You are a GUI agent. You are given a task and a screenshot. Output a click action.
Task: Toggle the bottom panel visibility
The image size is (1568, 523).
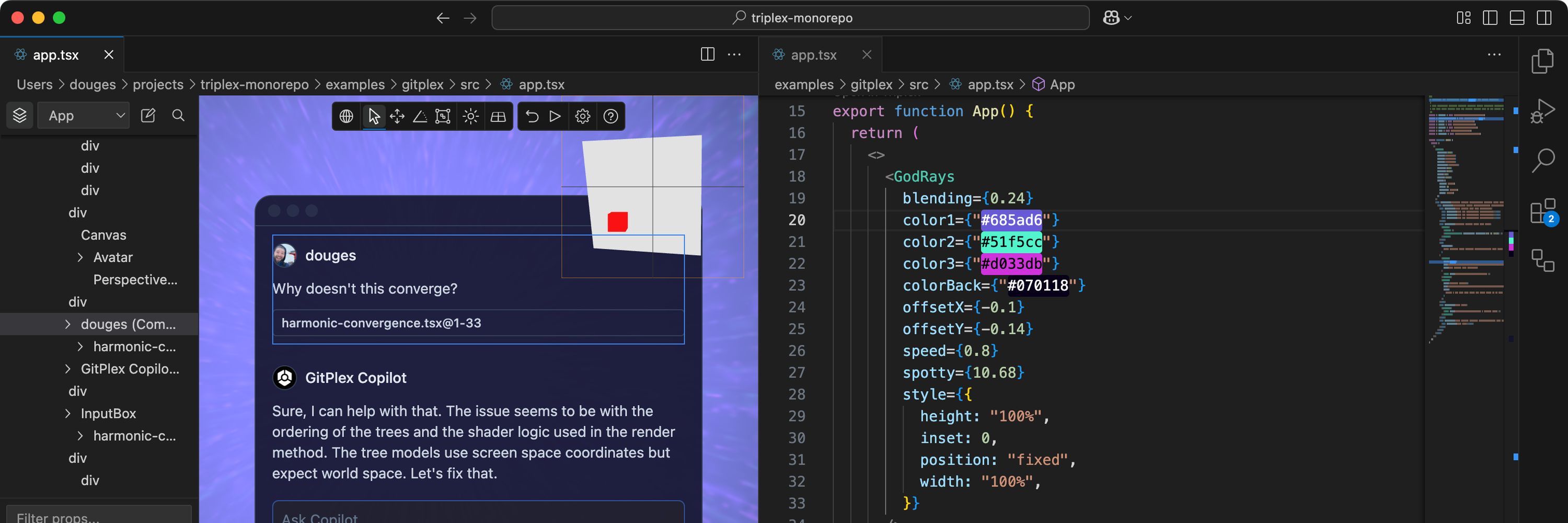click(x=1517, y=18)
